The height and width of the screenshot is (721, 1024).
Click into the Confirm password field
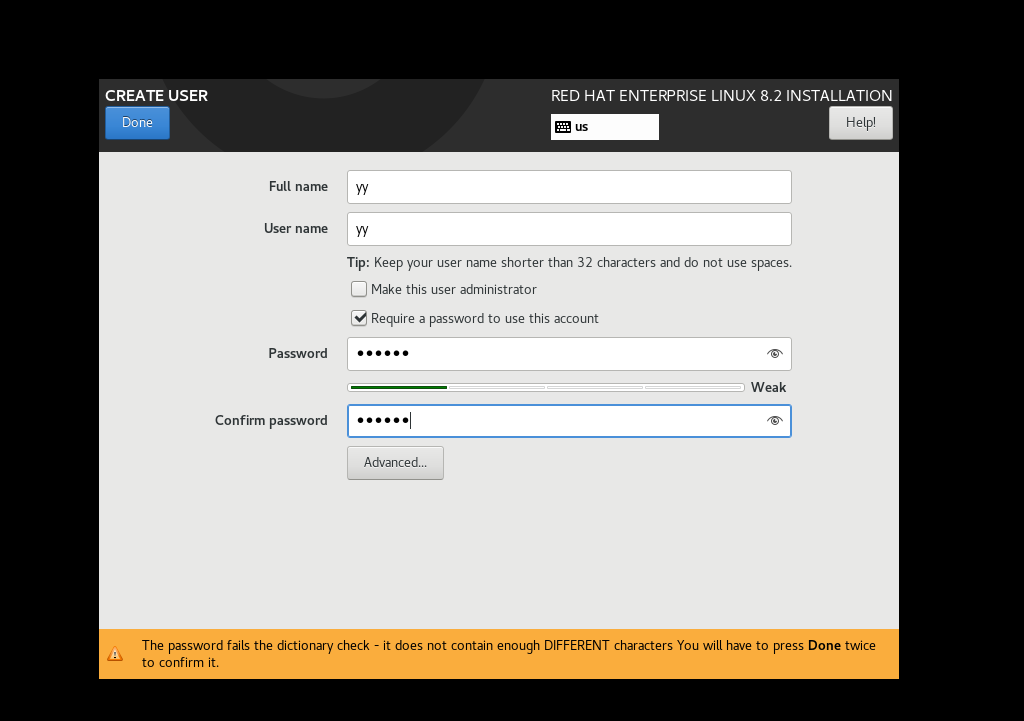click(x=569, y=421)
